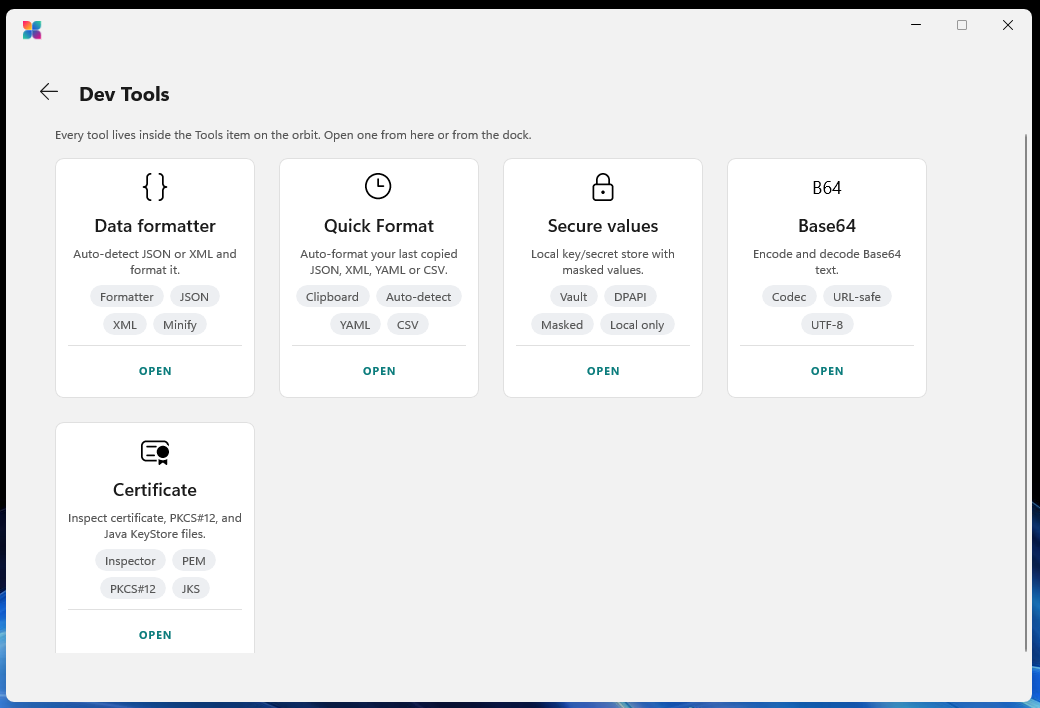Click the YAML tag chip
This screenshot has width=1040, height=708.
355,324
